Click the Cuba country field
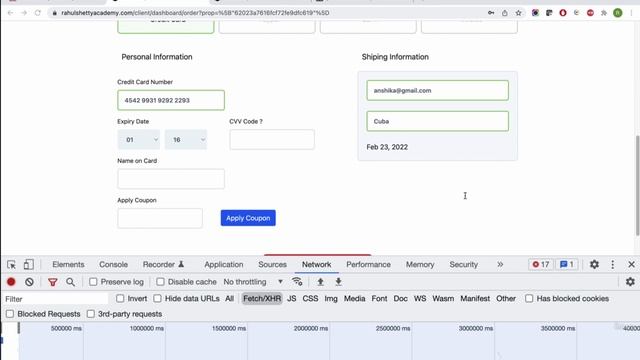 pos(438,121)
